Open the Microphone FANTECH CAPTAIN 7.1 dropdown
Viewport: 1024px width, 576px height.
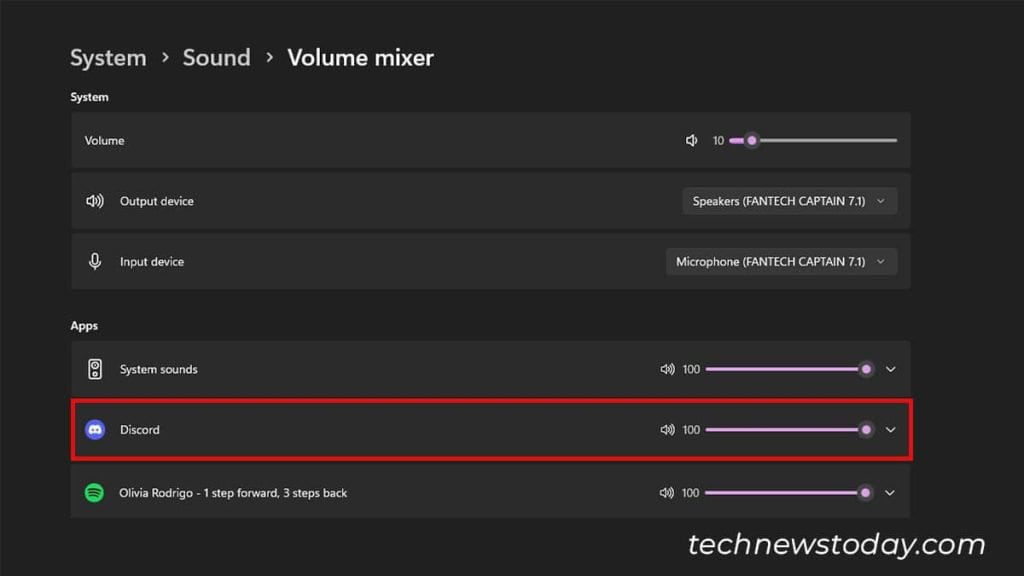(781, 261)
